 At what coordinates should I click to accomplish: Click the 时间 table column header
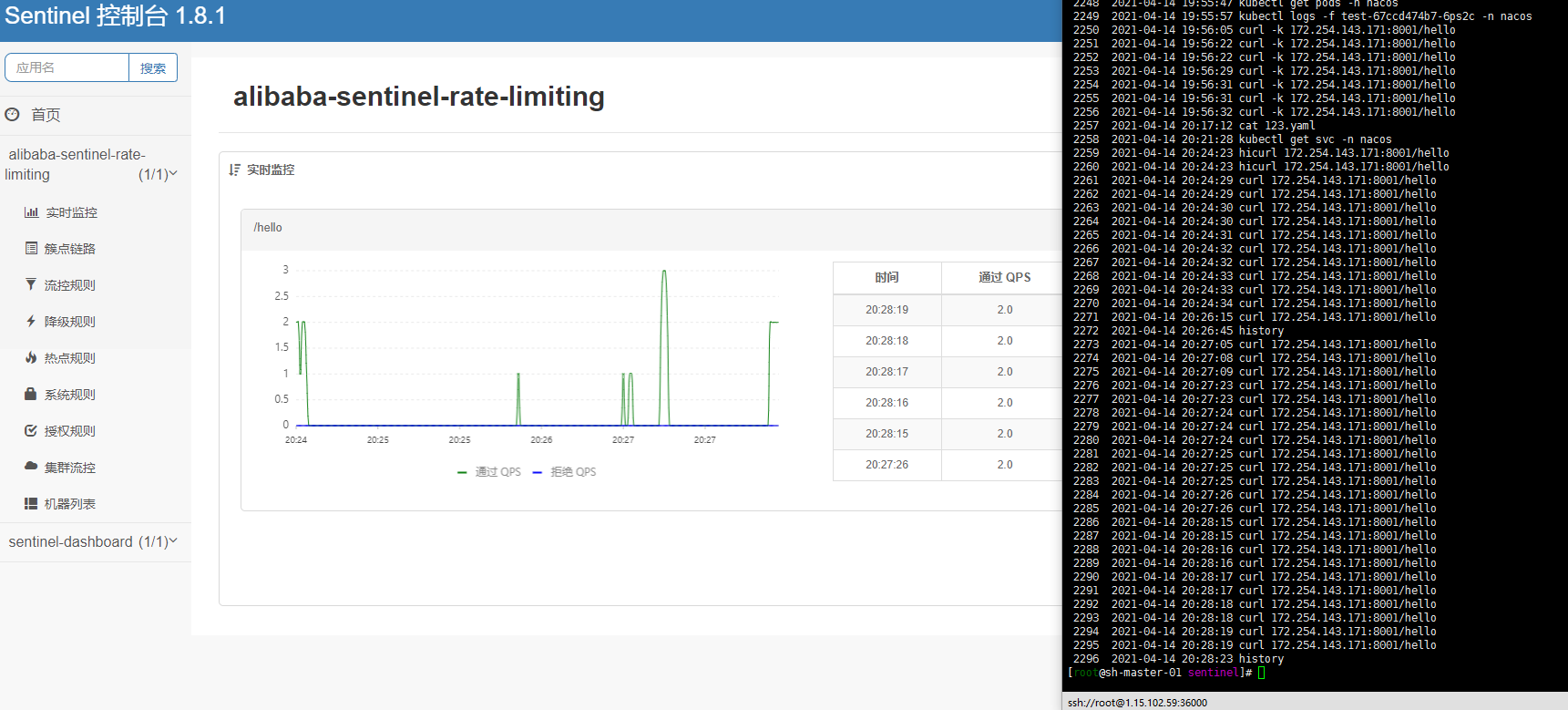pyautogui.click(x=886, y=277)
